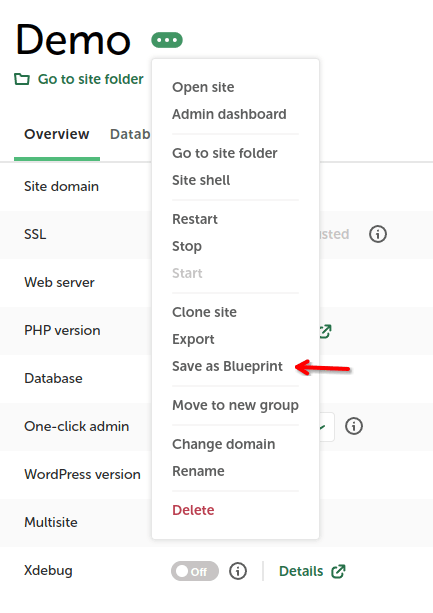Select Move to new group option
The height and width of the screenshot is (613, 433).
click(235, 405)
